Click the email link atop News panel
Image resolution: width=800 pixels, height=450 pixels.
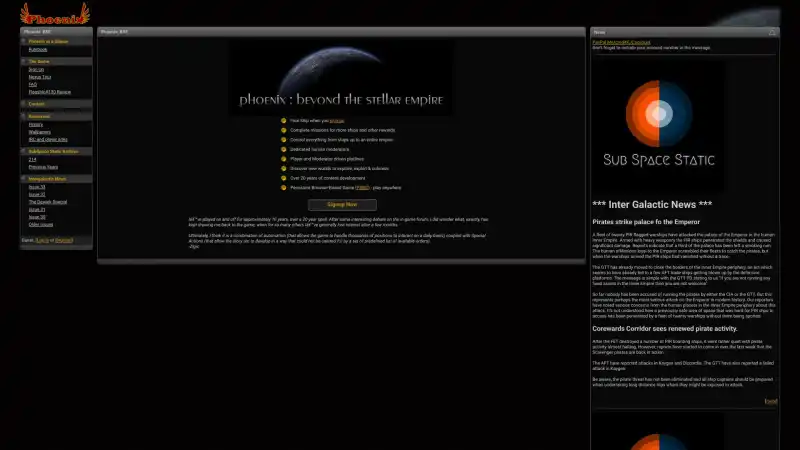(621, 42)
